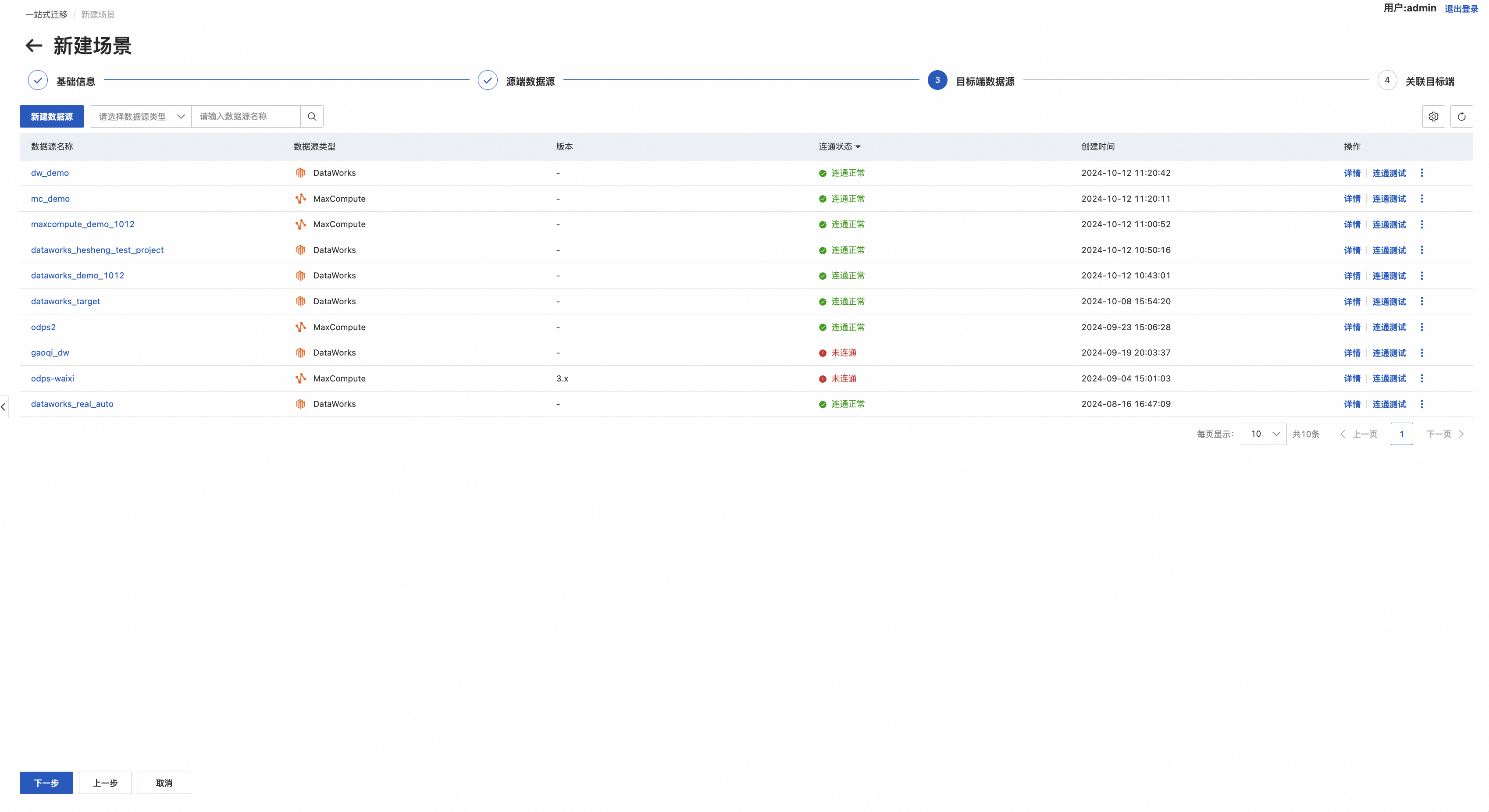Run 连通测试 for odps2

(x=1389, y=327)
